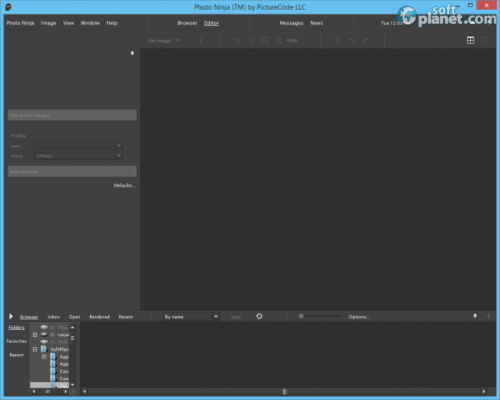
Task: Click folder tree horizontal scroll right arrow
Action: (x=66, y=392)
